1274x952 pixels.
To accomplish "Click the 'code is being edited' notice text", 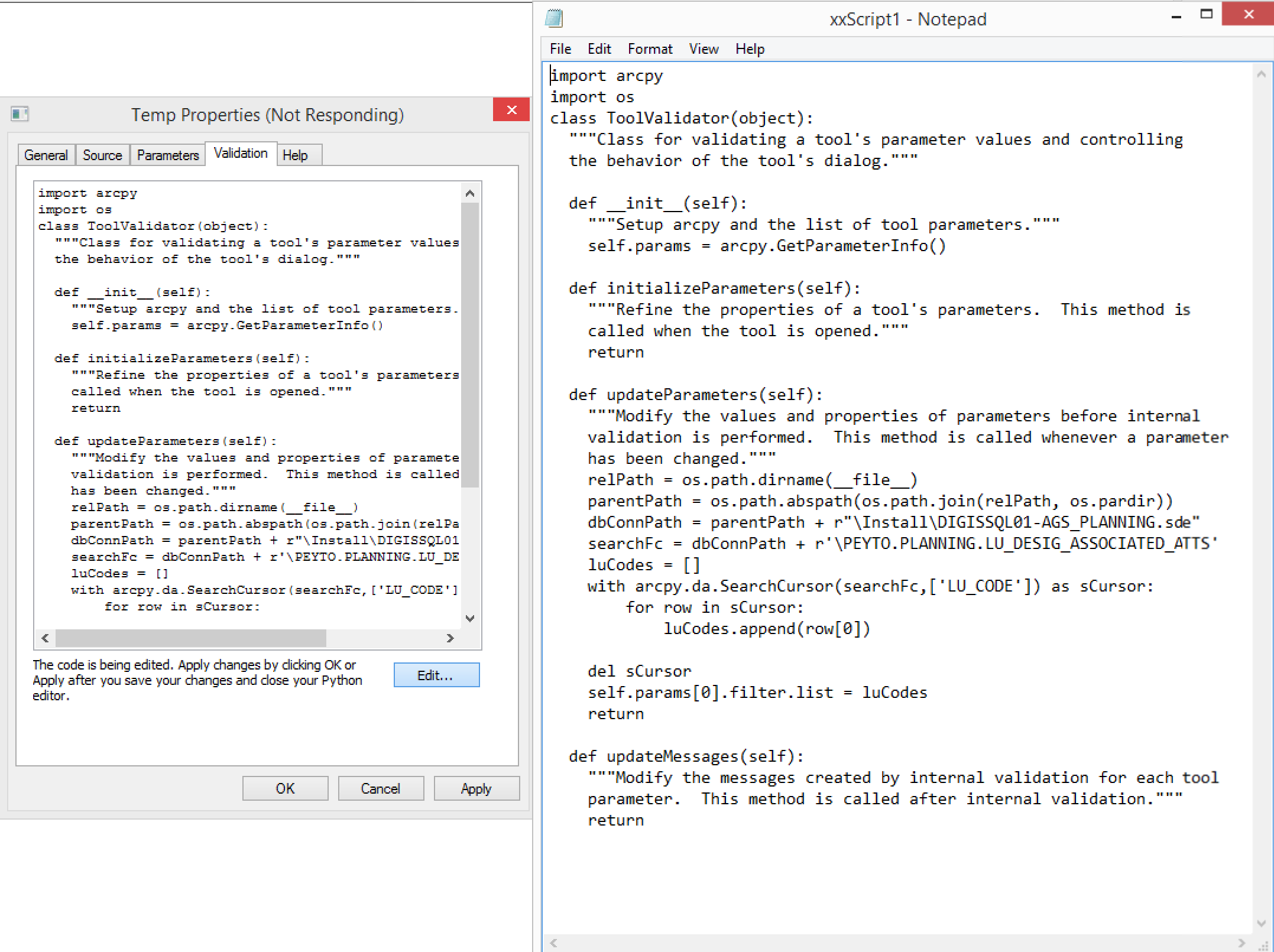I will [197, 680].
